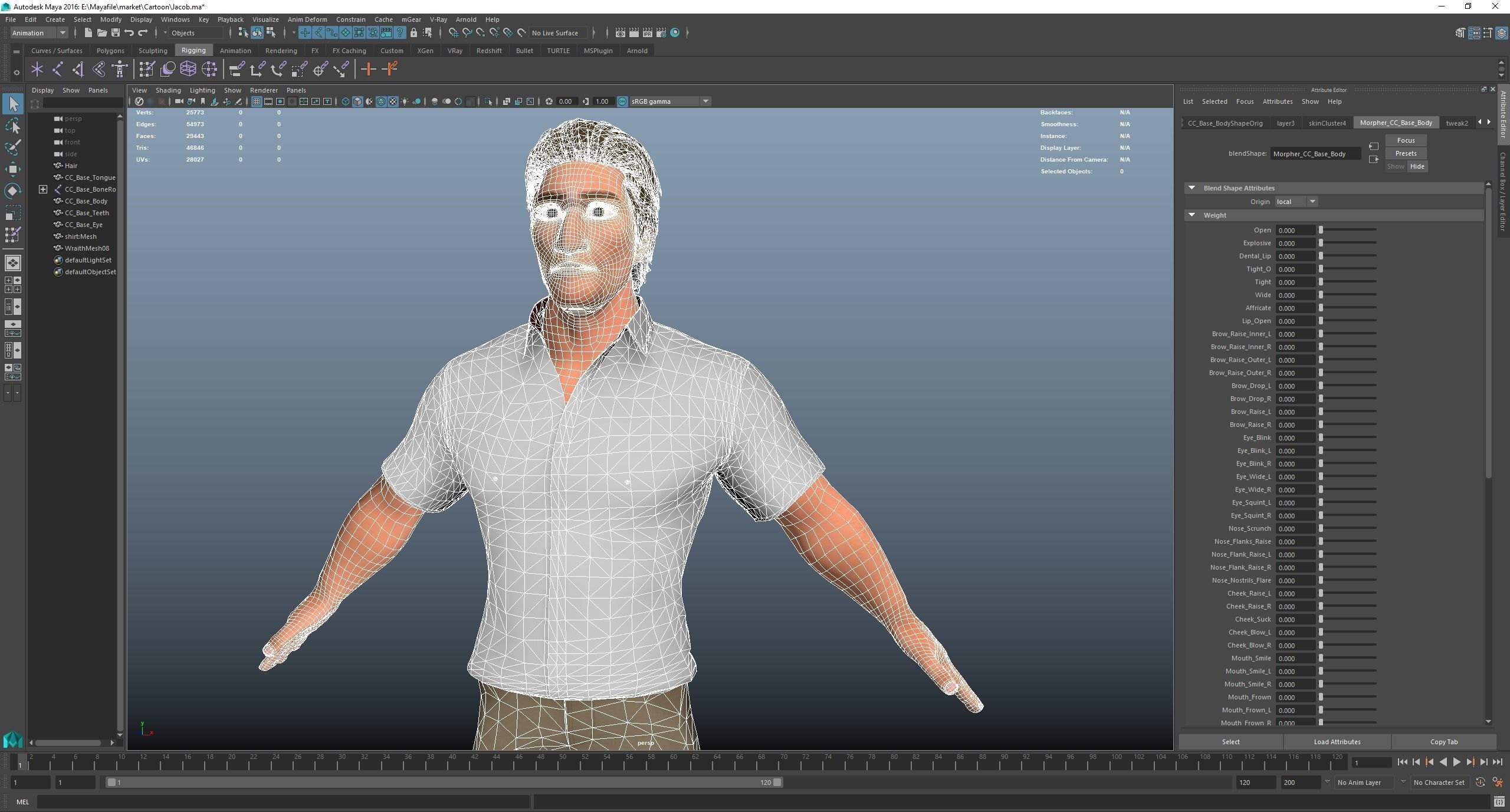This screenshot has width=1510, height=812.
Task: Select CC_Base_Body in the Outliner
Action: pyautogui.click(x=86, y=201)
